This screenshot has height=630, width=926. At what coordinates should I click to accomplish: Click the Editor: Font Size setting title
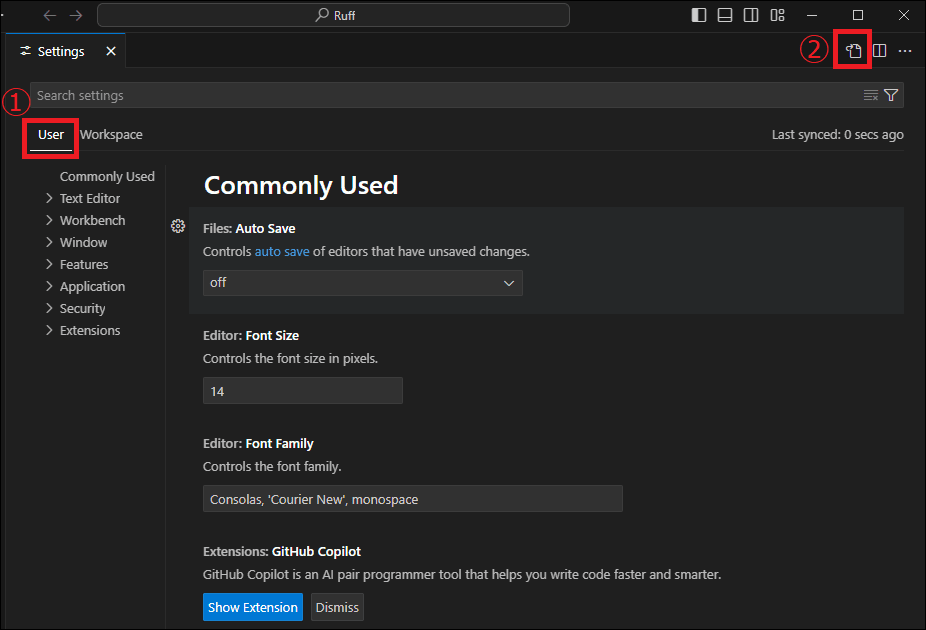click(x=251, y=335)
